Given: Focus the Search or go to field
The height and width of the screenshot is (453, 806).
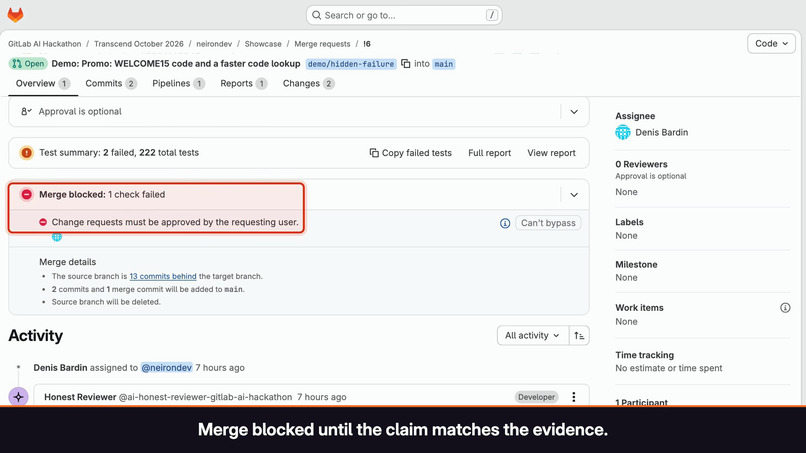Looking at the screenshot, I should [x=404, y=15].
